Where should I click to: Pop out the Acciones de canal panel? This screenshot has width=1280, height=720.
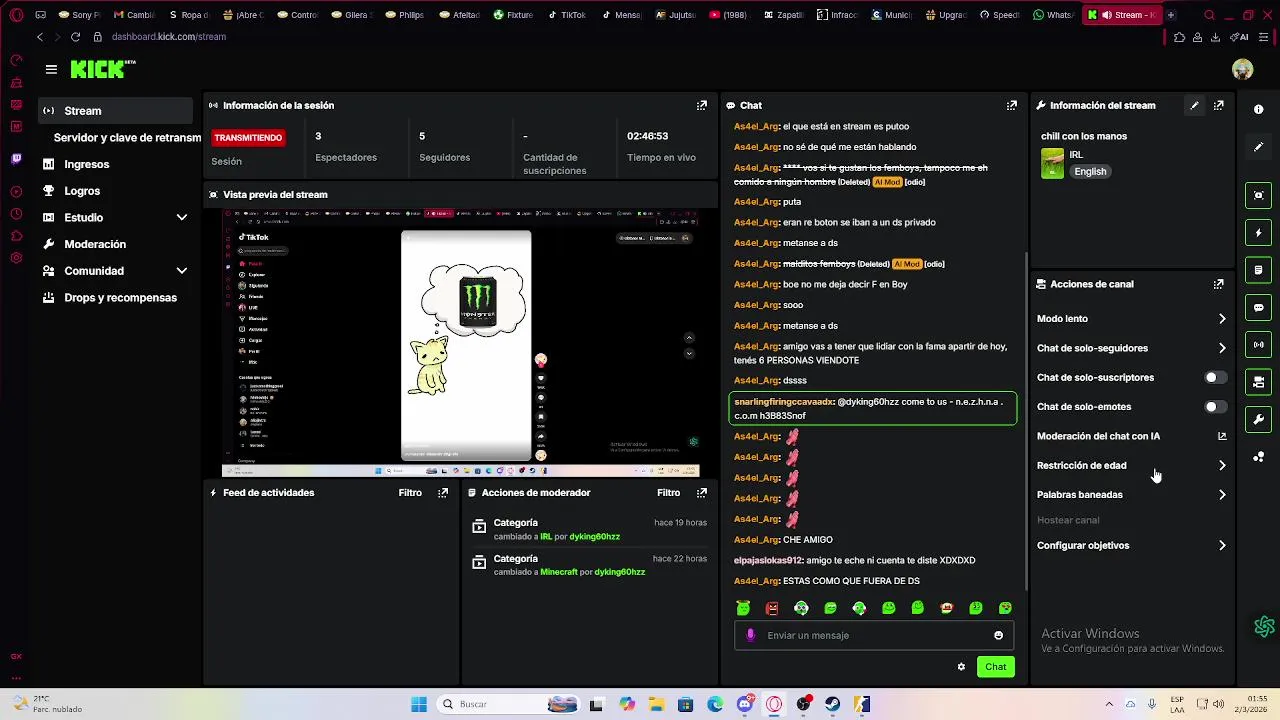click(x=1219, y=284)
